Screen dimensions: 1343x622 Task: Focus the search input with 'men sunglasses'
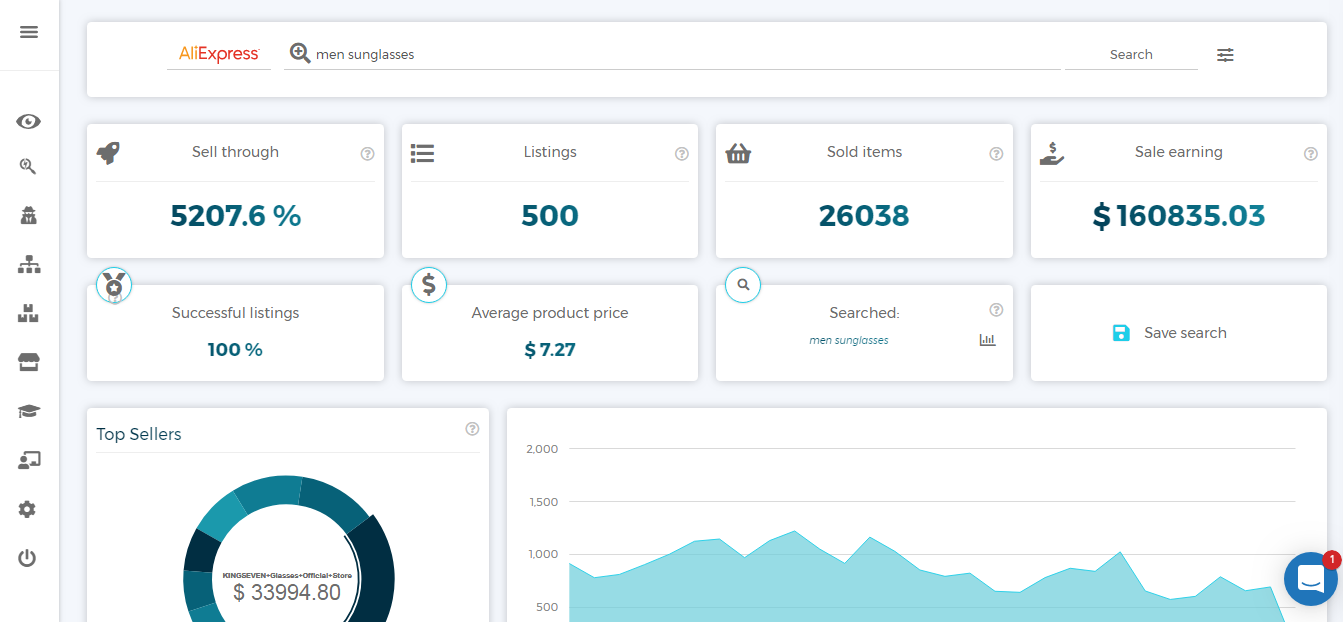click(x=680, y=55)
